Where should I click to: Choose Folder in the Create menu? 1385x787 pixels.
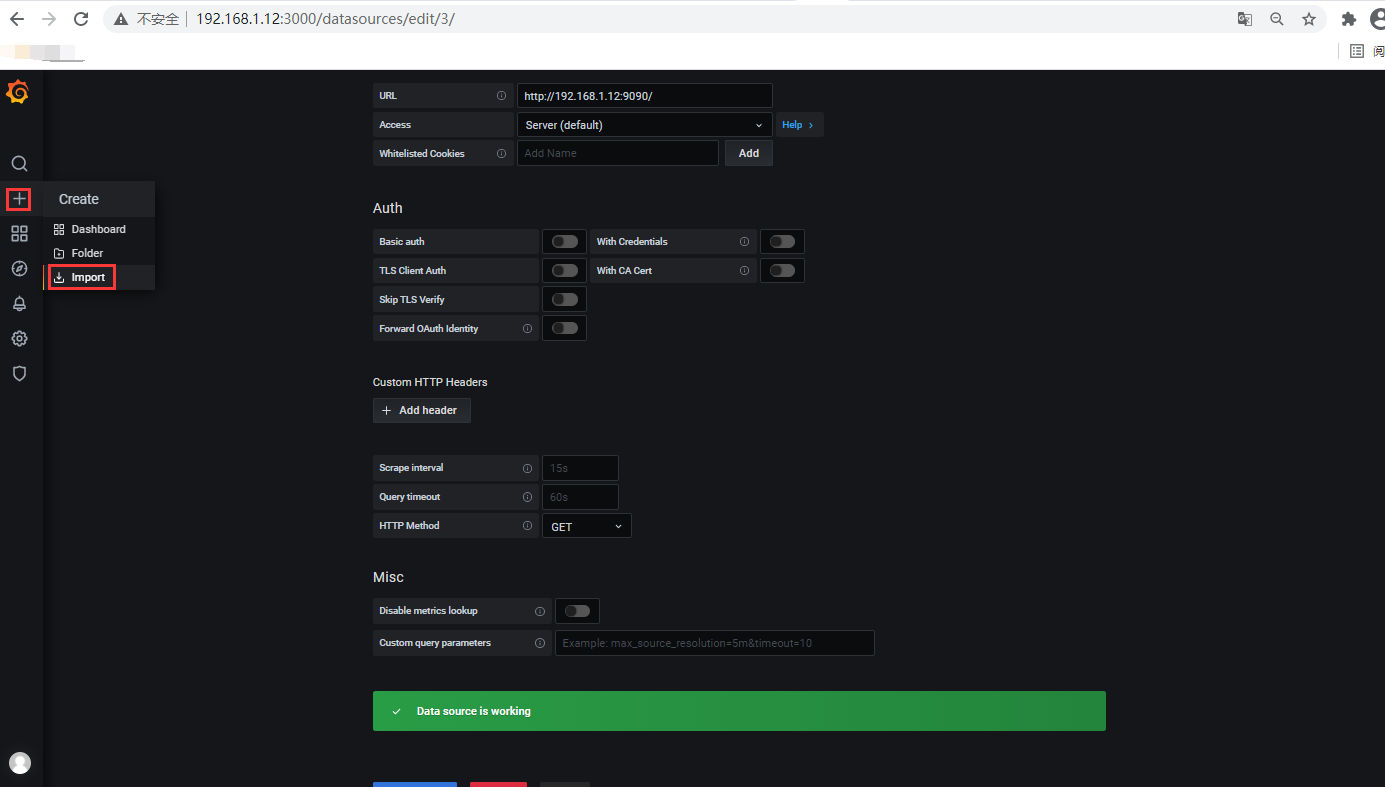[x=88, y=252]
